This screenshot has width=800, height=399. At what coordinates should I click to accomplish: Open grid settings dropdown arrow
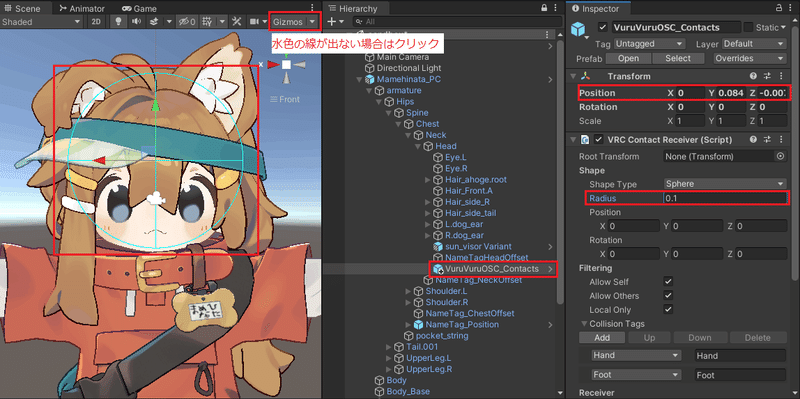pos(222,21)
